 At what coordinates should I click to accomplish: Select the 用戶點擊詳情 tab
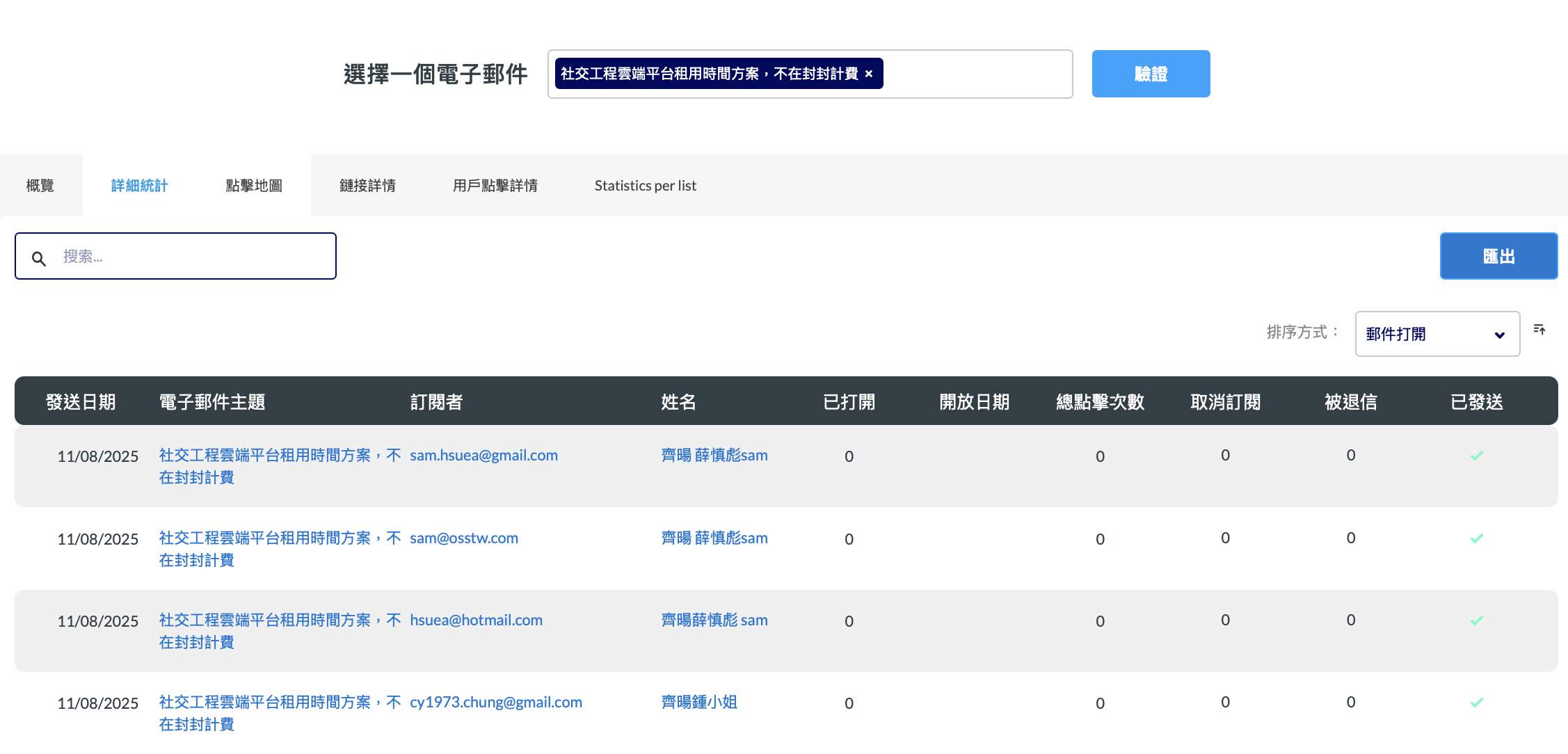click(x=495, y=186)
